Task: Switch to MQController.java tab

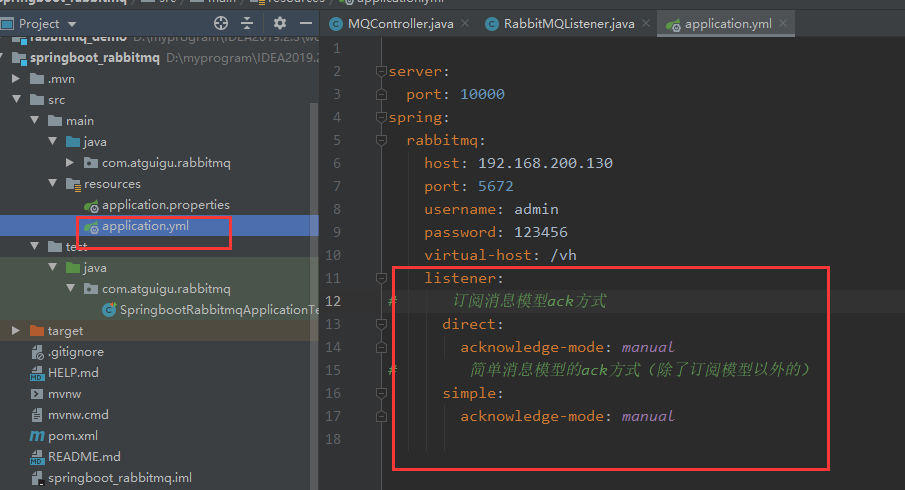Action: [399, 24]
